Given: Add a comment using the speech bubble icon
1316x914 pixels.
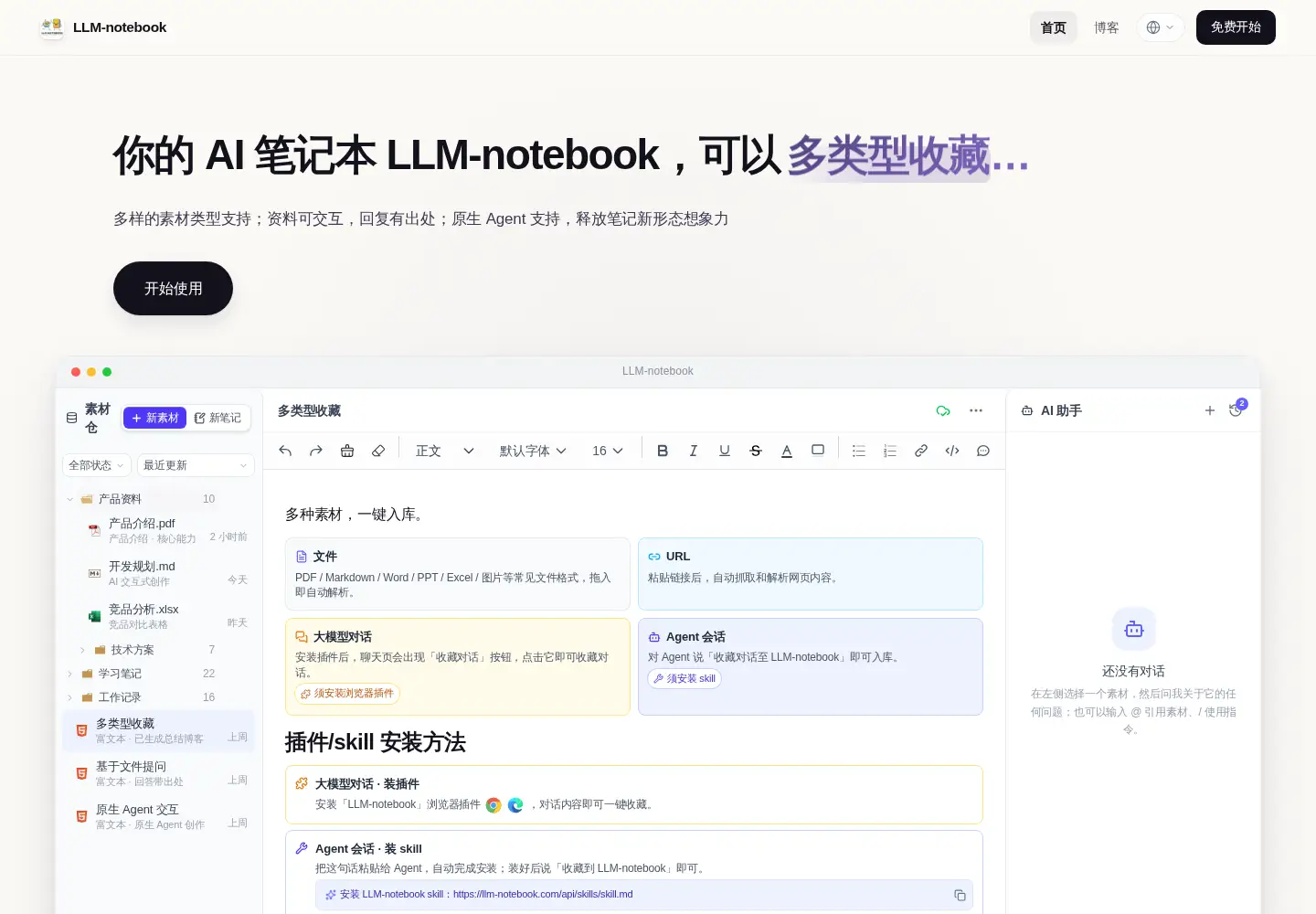Looking at the screenshot, I should pos(983,451).
